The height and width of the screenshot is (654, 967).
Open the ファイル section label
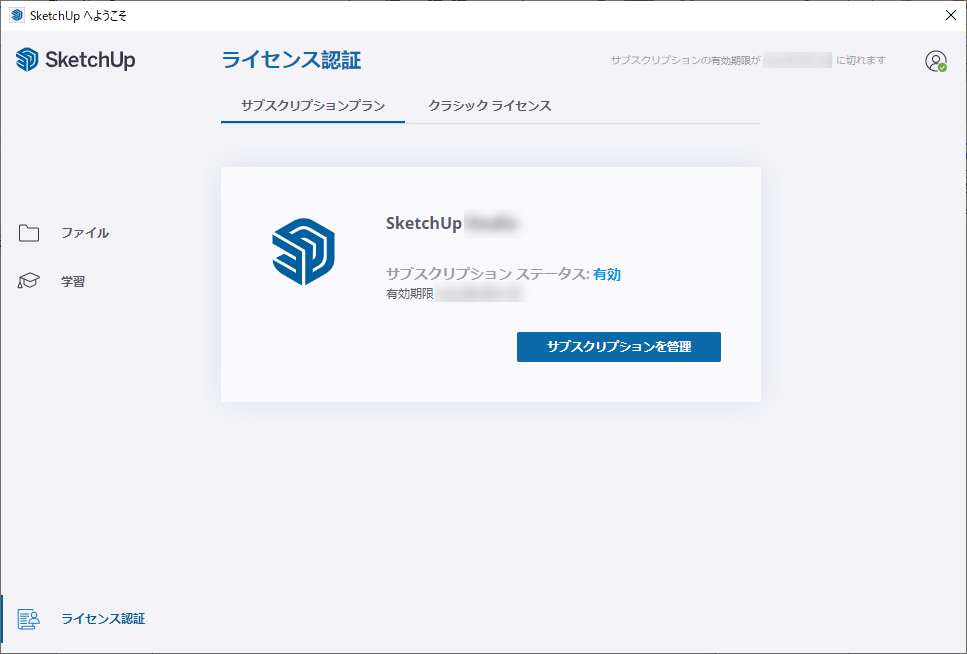pos(85,233)
